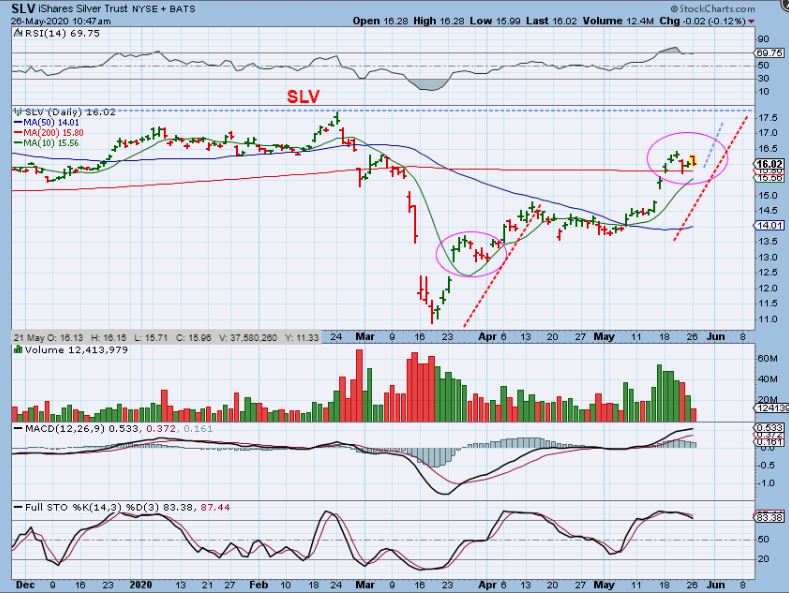Click the small line icon before RSI(14)

click(x=18, y=33)
